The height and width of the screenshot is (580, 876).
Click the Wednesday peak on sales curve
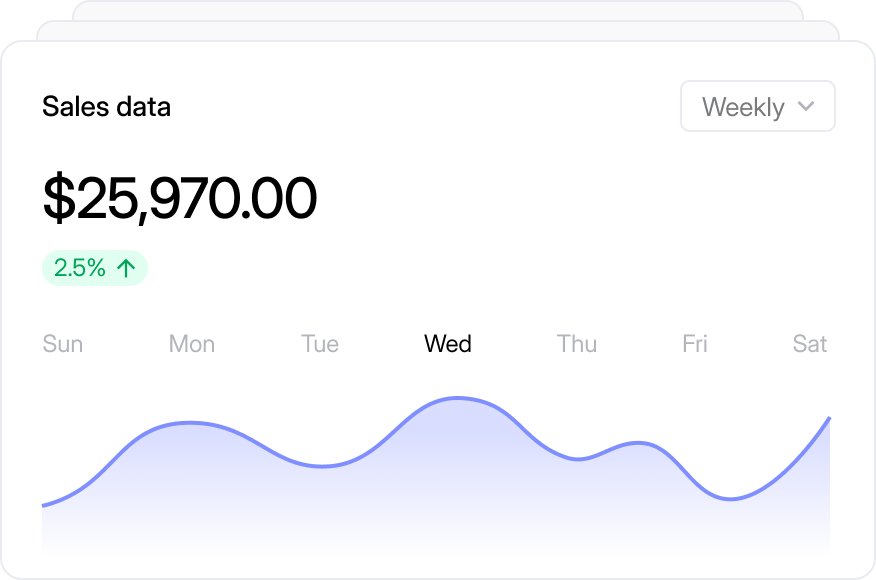point(458,398)
